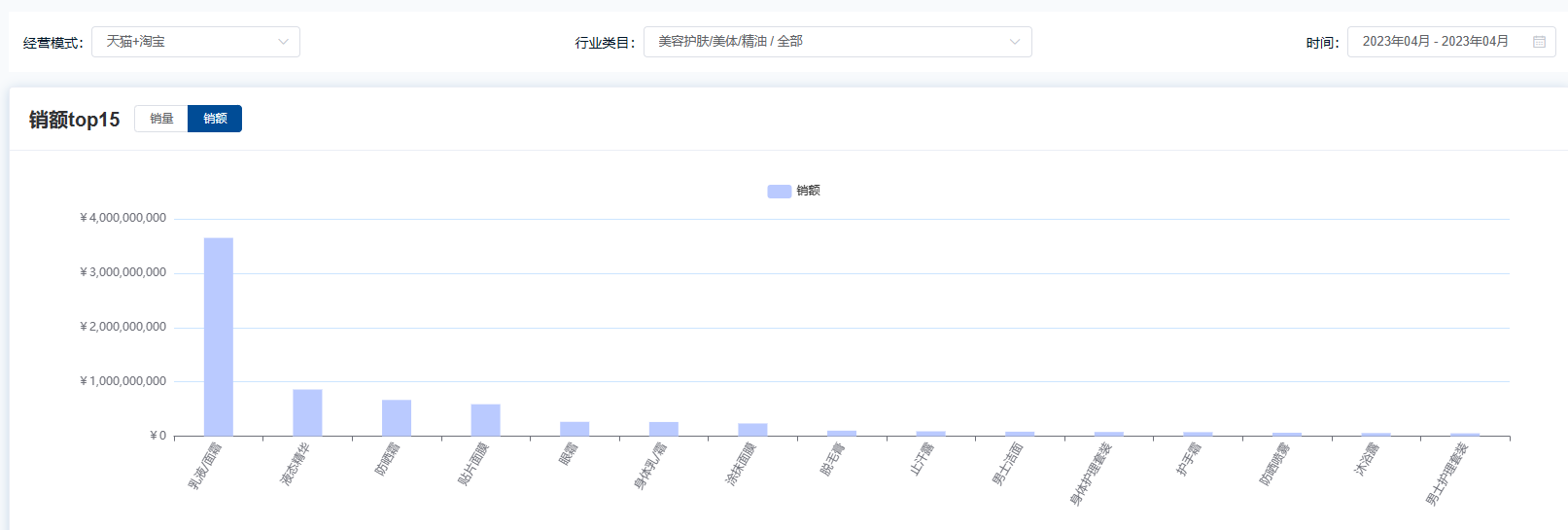Click the 乳液/面霜 bar in chart

pyautogui.click(x=218, y=336)
